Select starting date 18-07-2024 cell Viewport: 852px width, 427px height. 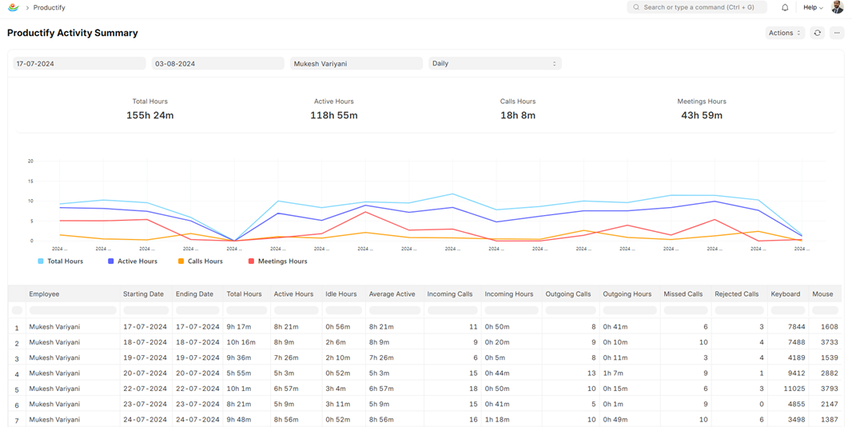pos(146,342)
